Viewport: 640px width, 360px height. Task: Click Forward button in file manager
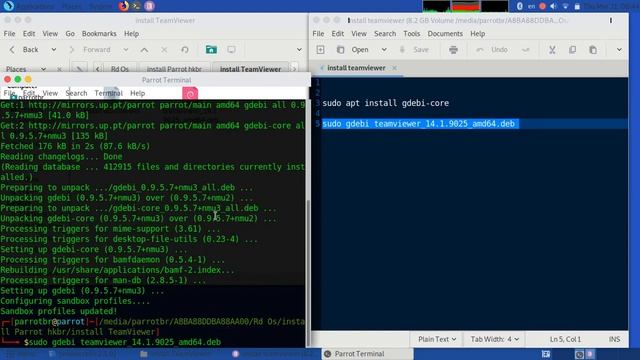pyautogui.click(x=91, y=49)
